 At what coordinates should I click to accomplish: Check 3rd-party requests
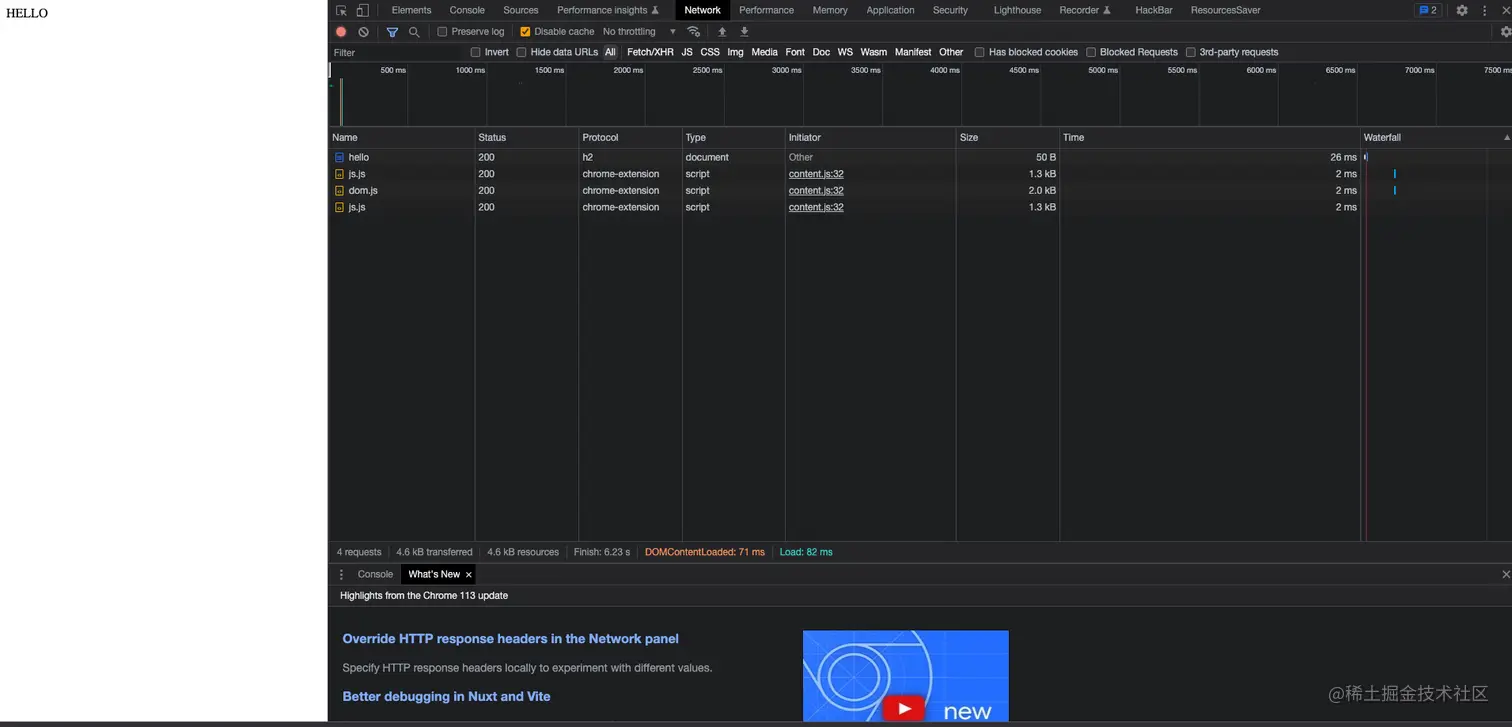click(x=1191, y=52)
